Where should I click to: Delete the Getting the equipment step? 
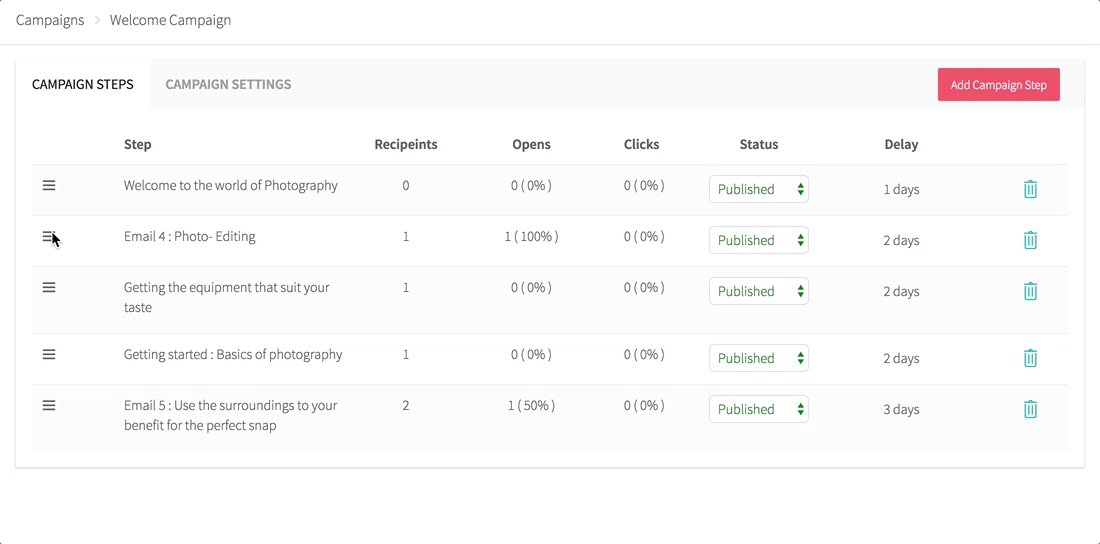click(x=1030, y=291)
